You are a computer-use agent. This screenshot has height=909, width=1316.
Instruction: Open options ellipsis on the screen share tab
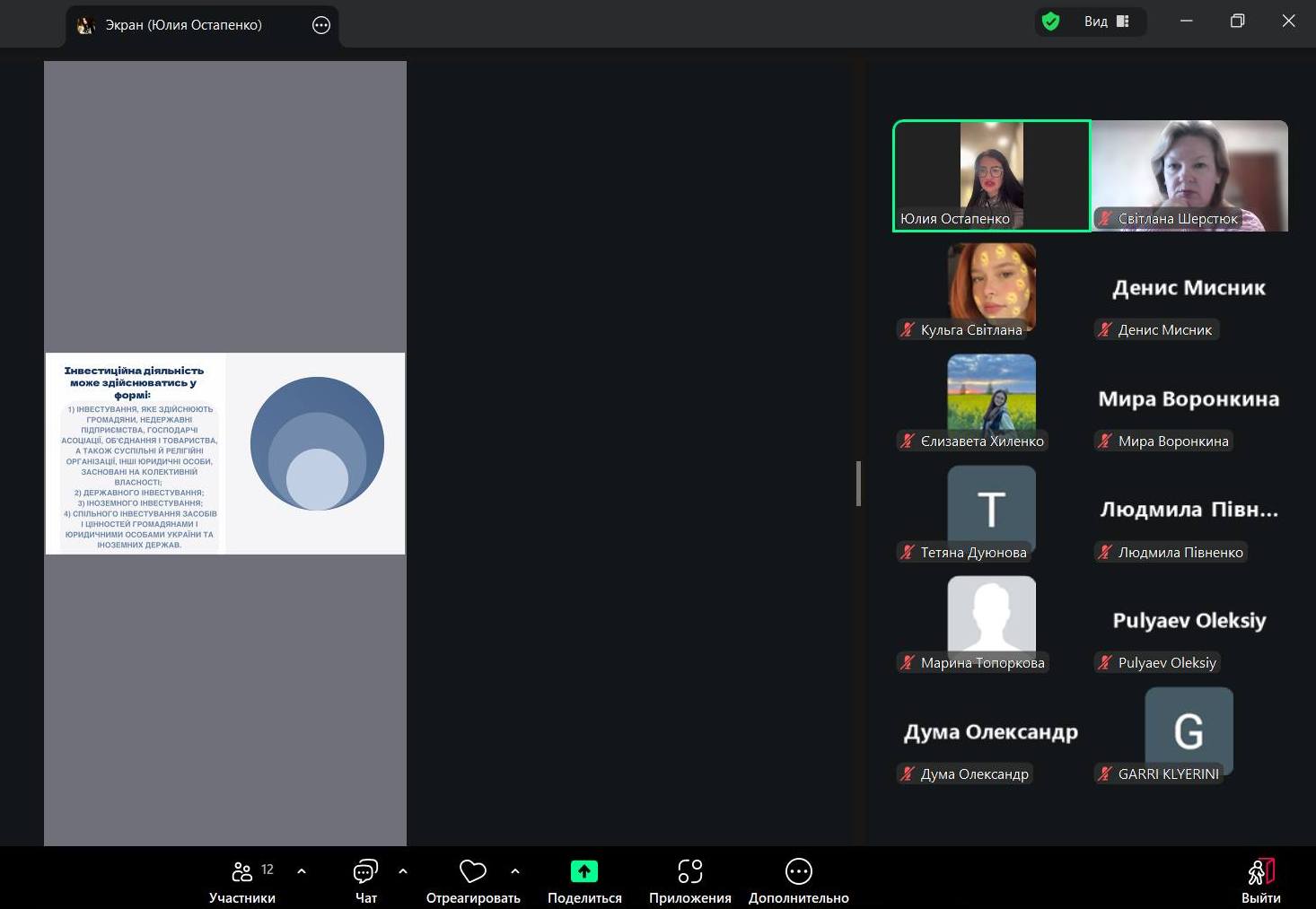point(321,25)
